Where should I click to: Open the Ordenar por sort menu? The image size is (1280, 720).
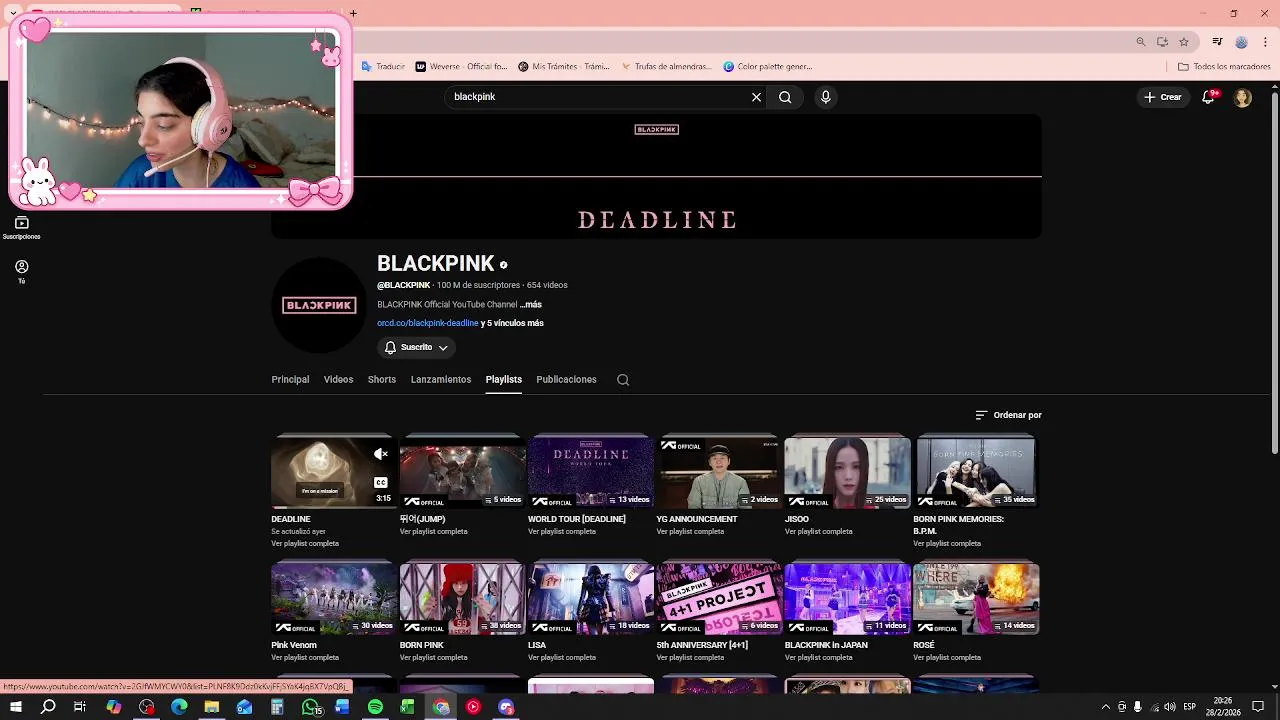click(x=1008, y=415)
